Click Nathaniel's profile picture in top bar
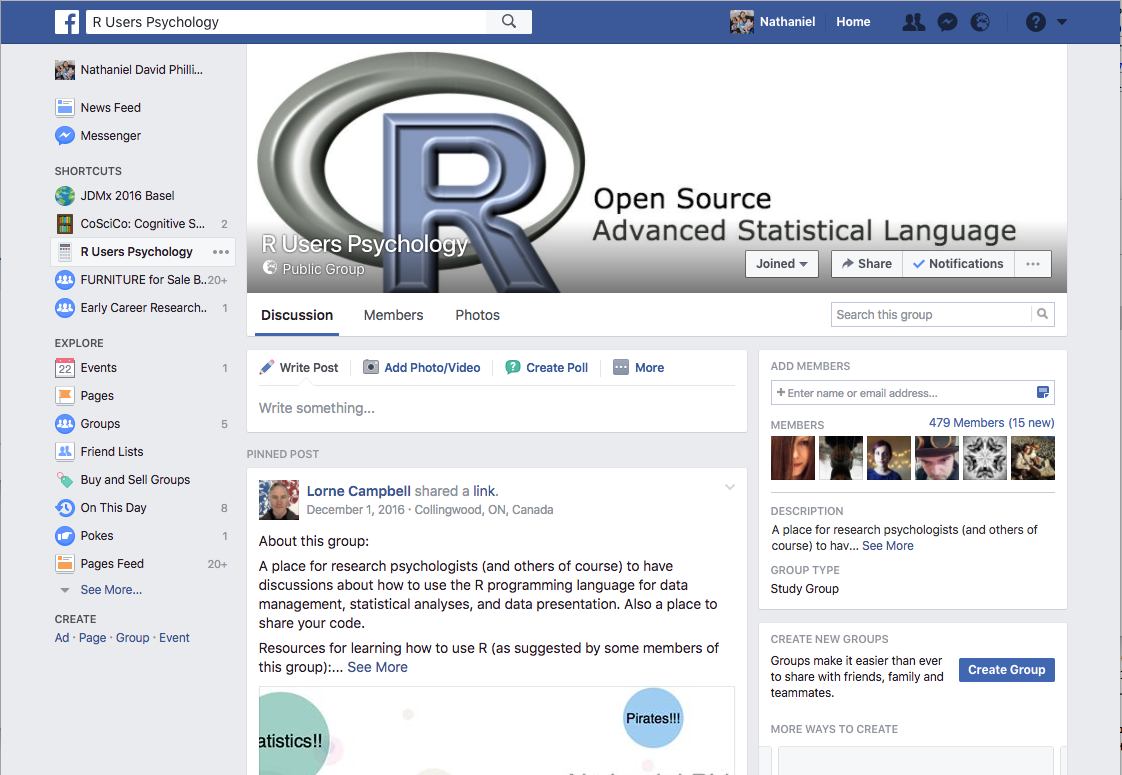The width and height of the screenshot is (1122, 775). click(741, 22)
